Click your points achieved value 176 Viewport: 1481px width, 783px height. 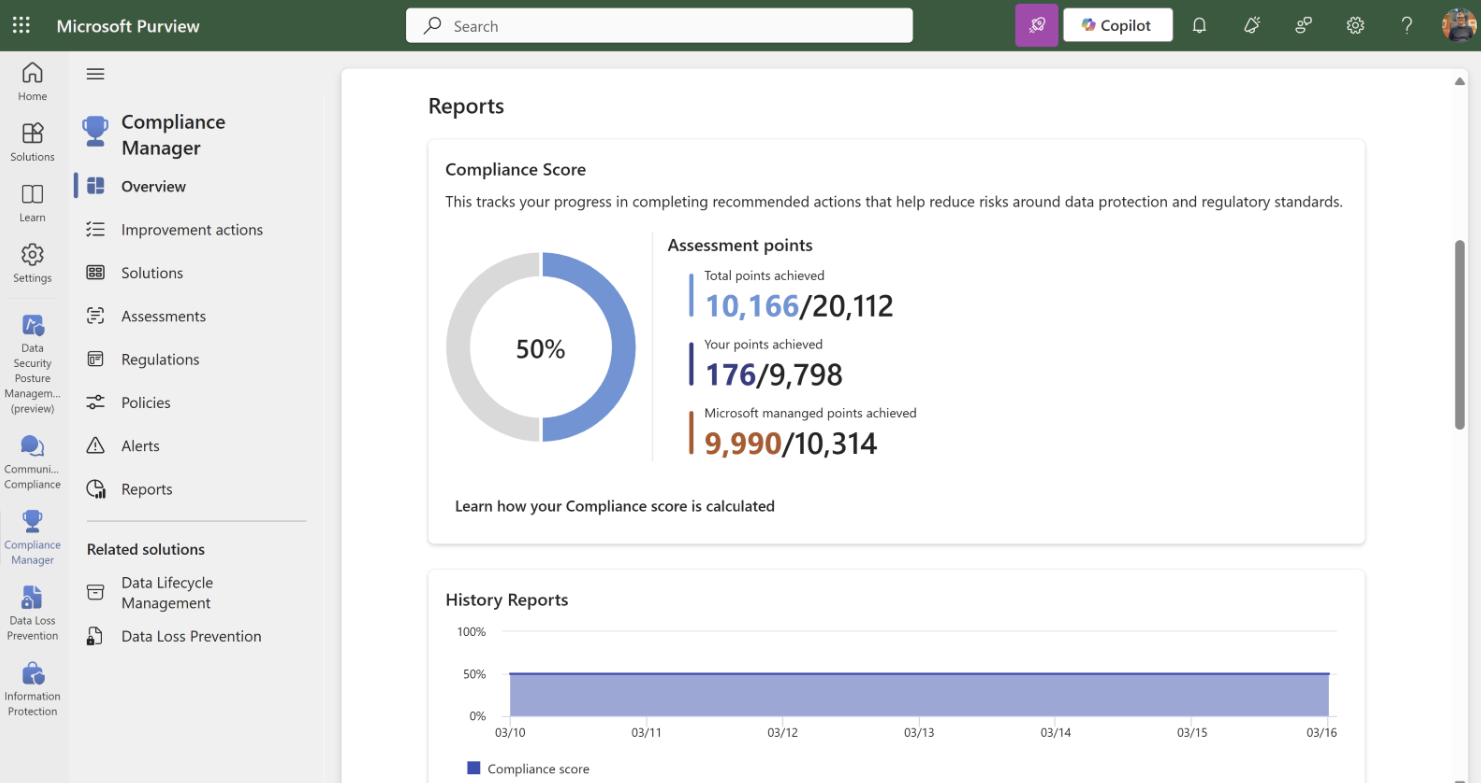click(x=730, y=374)
